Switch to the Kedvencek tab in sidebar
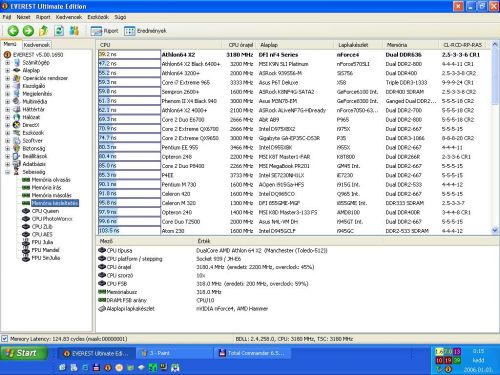Screen dimensions: 500x375 pos(37,45)
